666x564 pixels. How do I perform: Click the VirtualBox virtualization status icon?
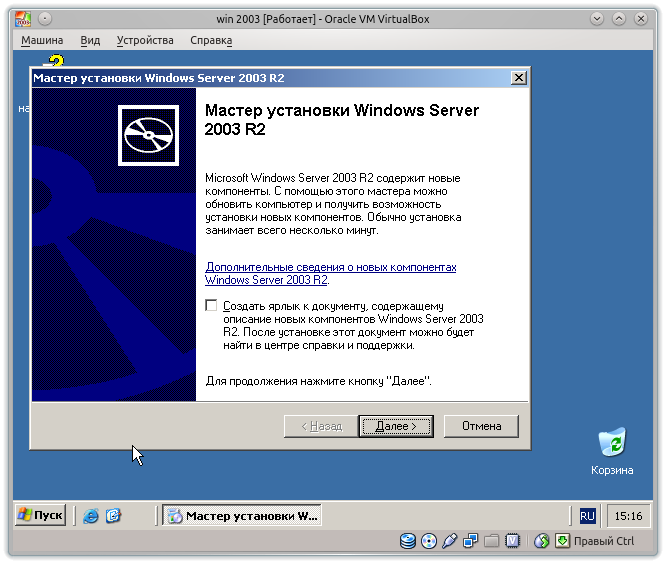(512, 541)
